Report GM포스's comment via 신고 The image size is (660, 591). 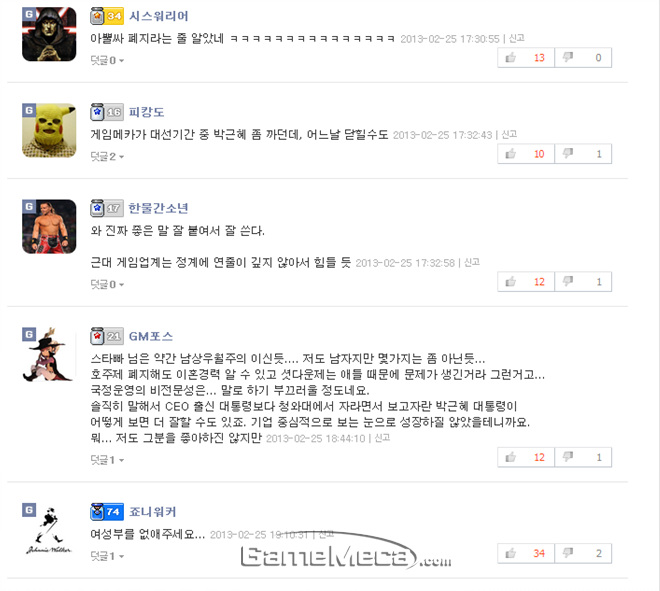coord(382,438)
